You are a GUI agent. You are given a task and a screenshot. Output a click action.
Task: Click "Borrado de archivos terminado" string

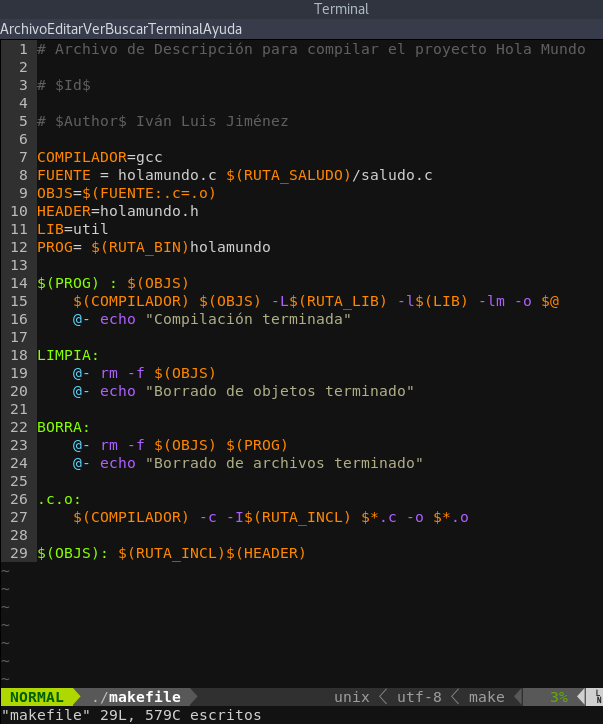point(284,463)
